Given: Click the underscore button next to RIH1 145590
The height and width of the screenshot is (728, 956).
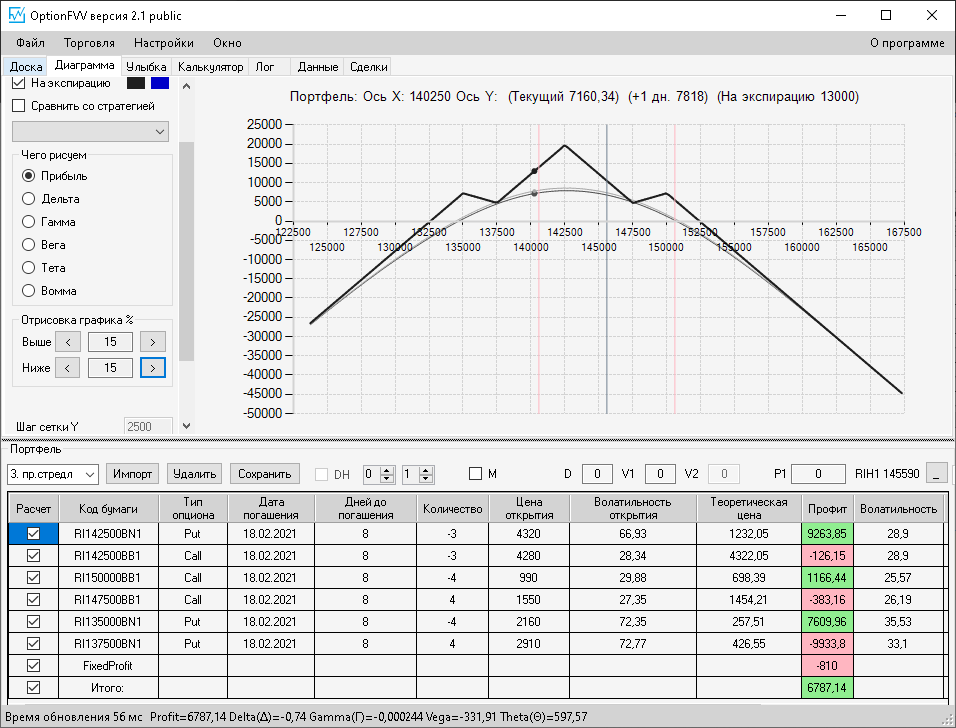Looking at the screenshot, I should click(x=936, y=474).
